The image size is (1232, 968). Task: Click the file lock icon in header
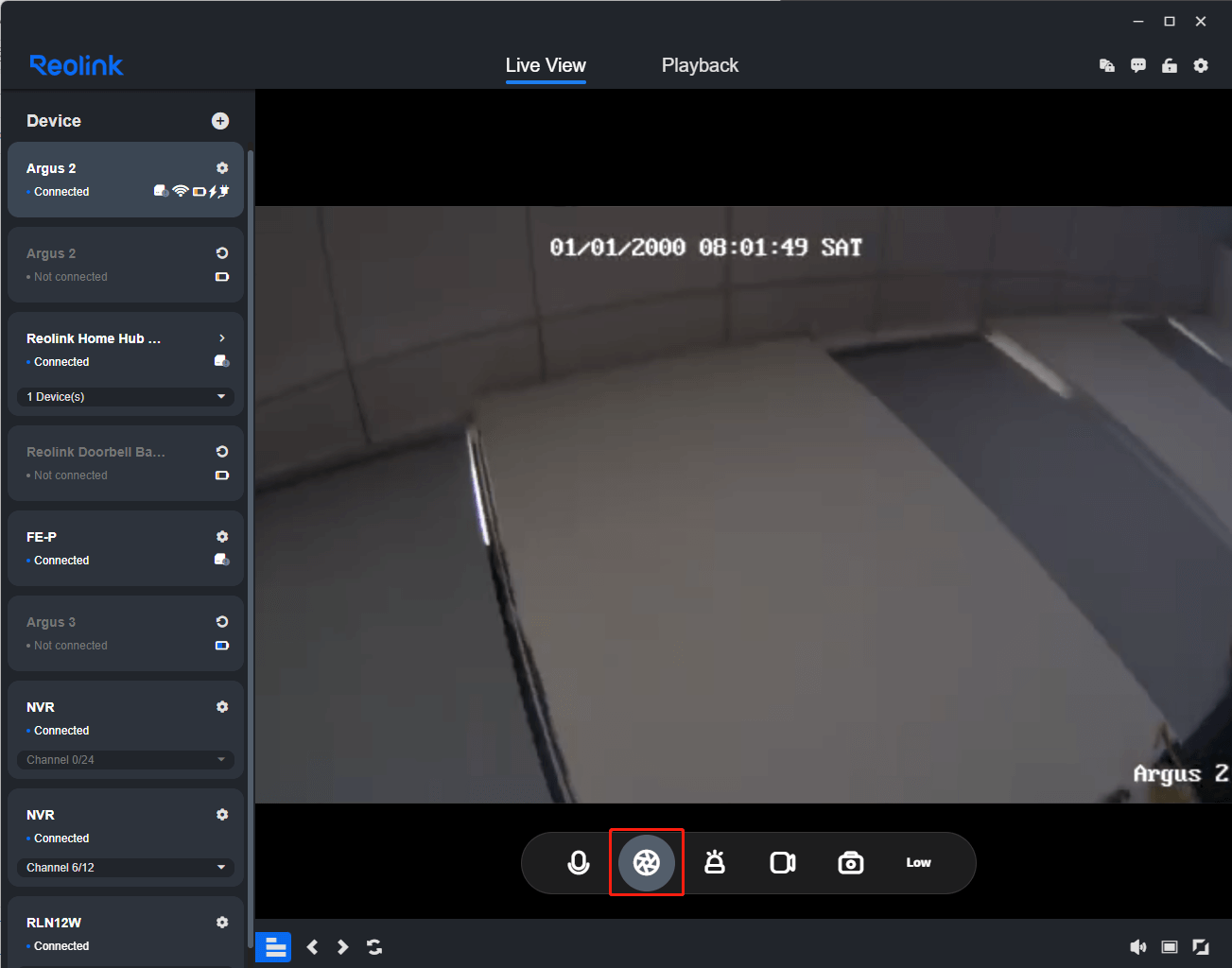point(1107,66)
